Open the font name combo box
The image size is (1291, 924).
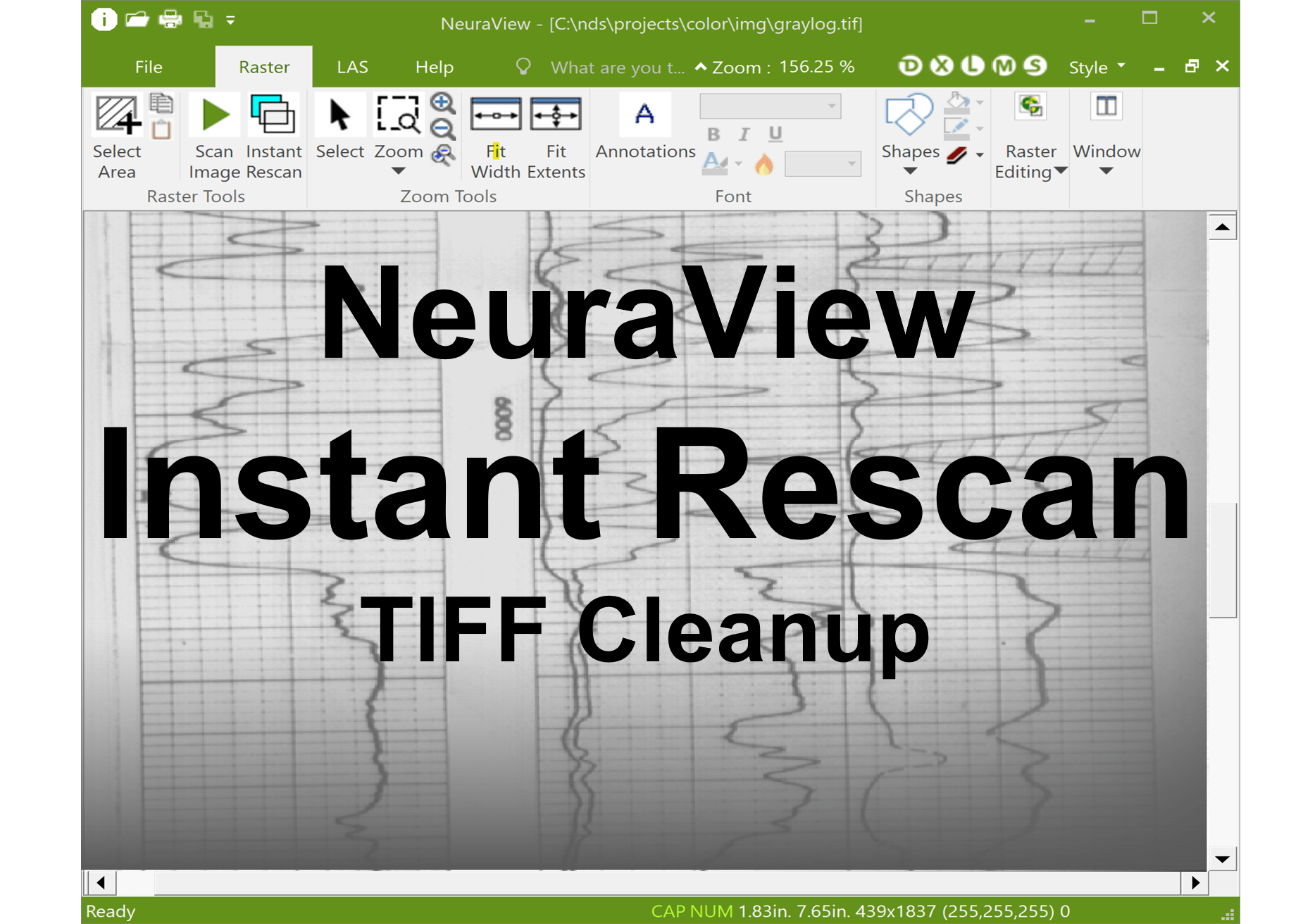[x=770, y=106]
